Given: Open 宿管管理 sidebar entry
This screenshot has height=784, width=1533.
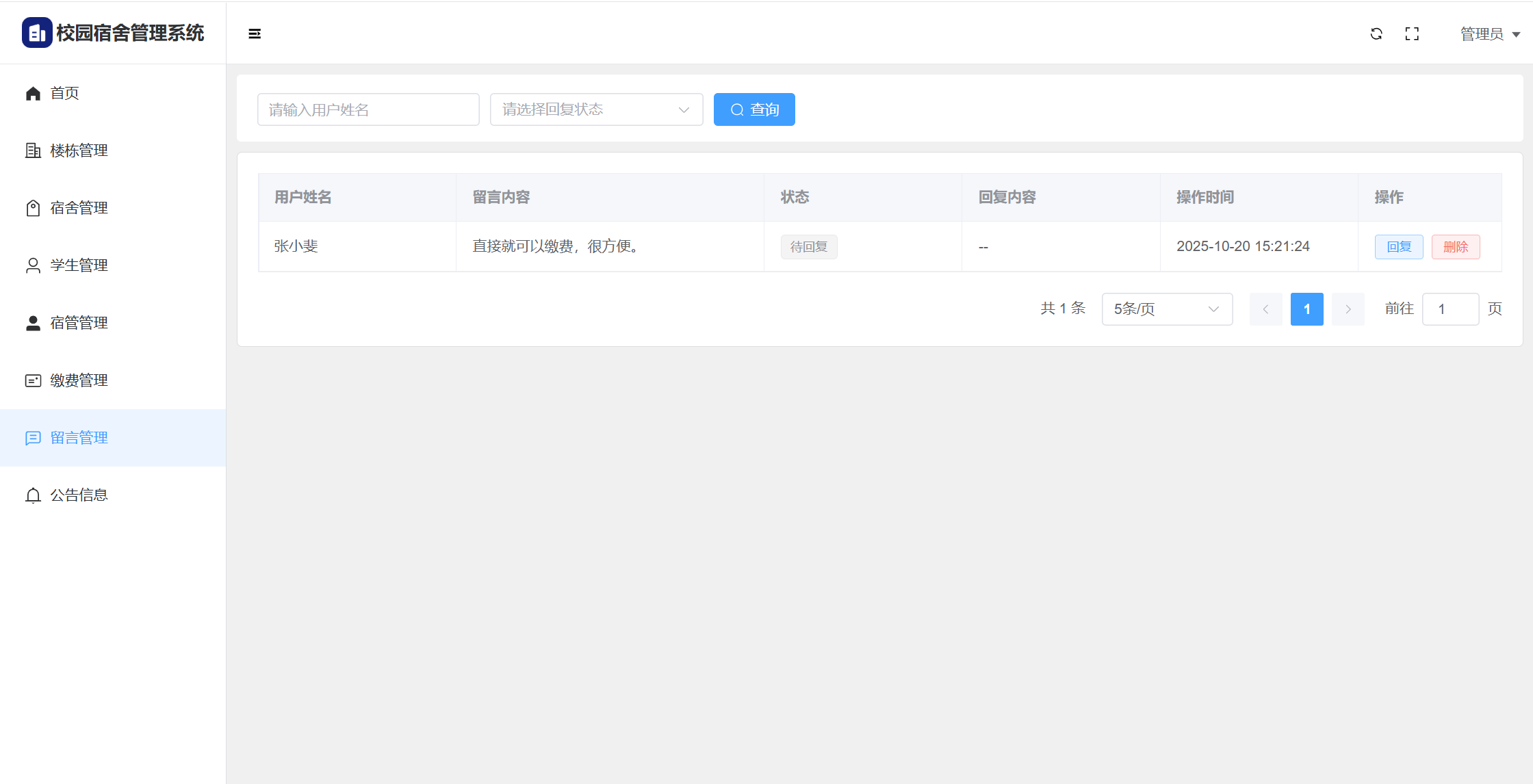Looking at the screenshot, I should pos(79,323).
